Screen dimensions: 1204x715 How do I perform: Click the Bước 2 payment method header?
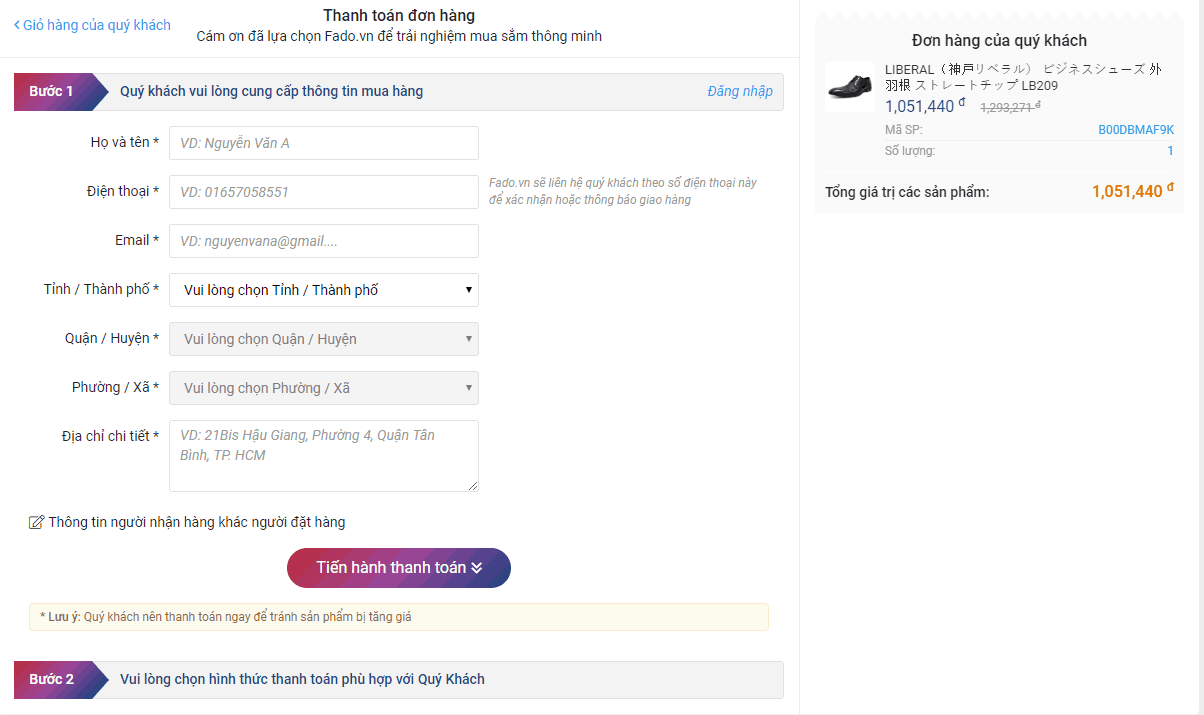(302, 679)
